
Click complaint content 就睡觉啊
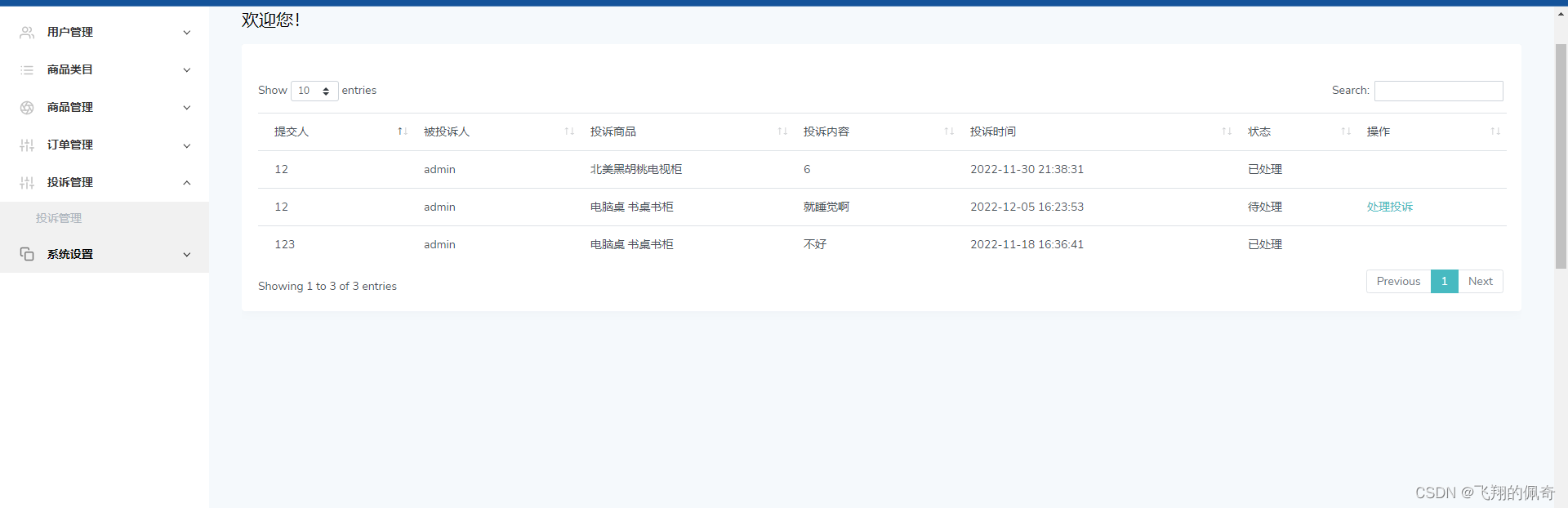coord(826,207)
